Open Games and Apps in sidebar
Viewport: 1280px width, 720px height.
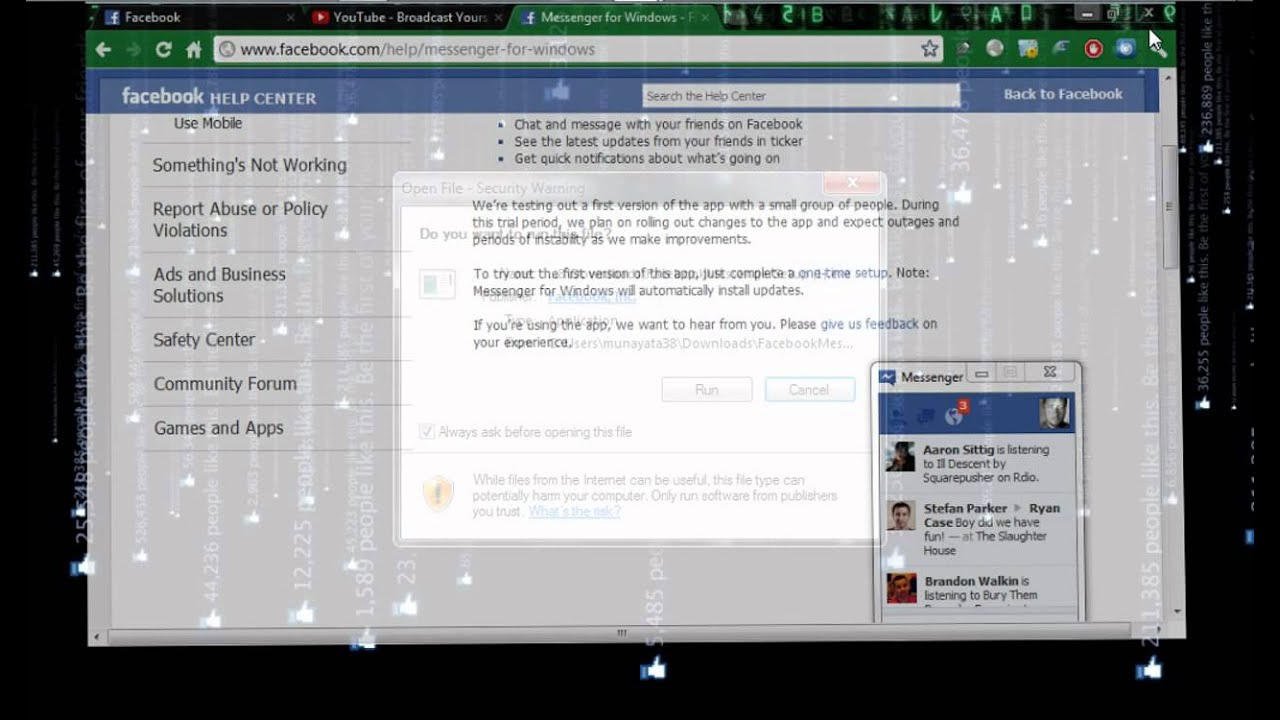(219, 428)
